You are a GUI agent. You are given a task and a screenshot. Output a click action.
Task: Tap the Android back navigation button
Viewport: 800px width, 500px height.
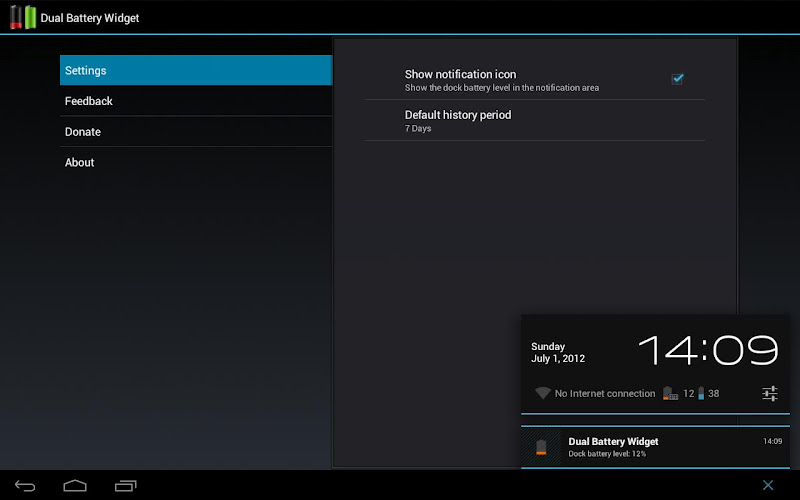(25, 486)
